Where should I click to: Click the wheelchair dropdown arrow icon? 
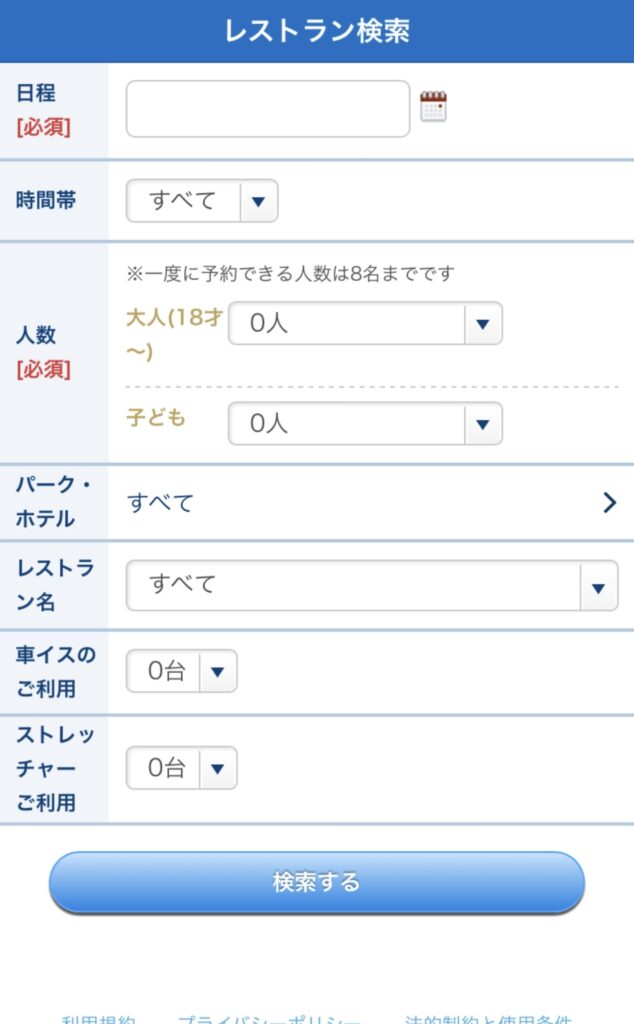(x=218, y=672)
